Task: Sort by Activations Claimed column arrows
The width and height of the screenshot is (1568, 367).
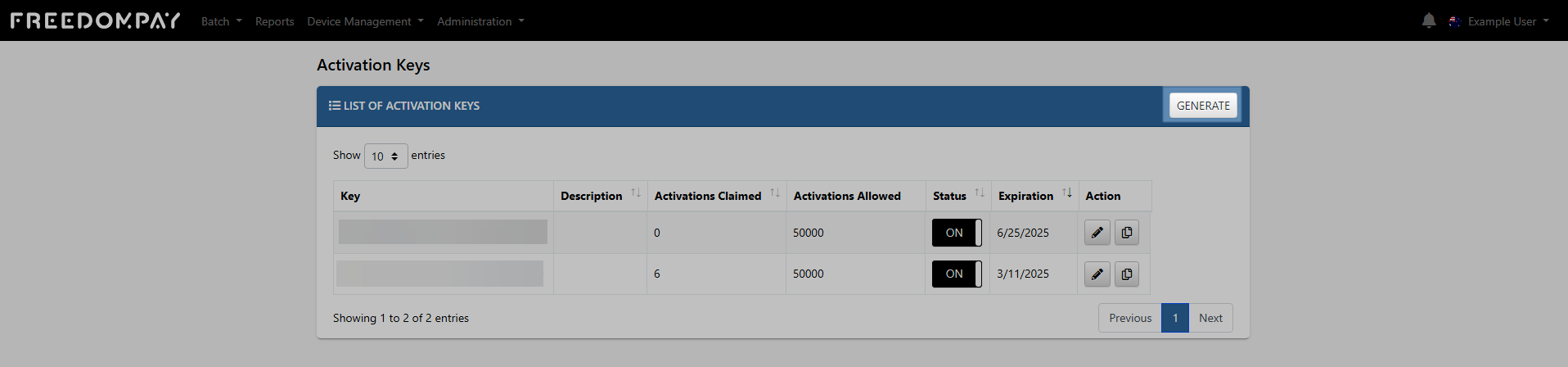Action: tap(775, 193)
